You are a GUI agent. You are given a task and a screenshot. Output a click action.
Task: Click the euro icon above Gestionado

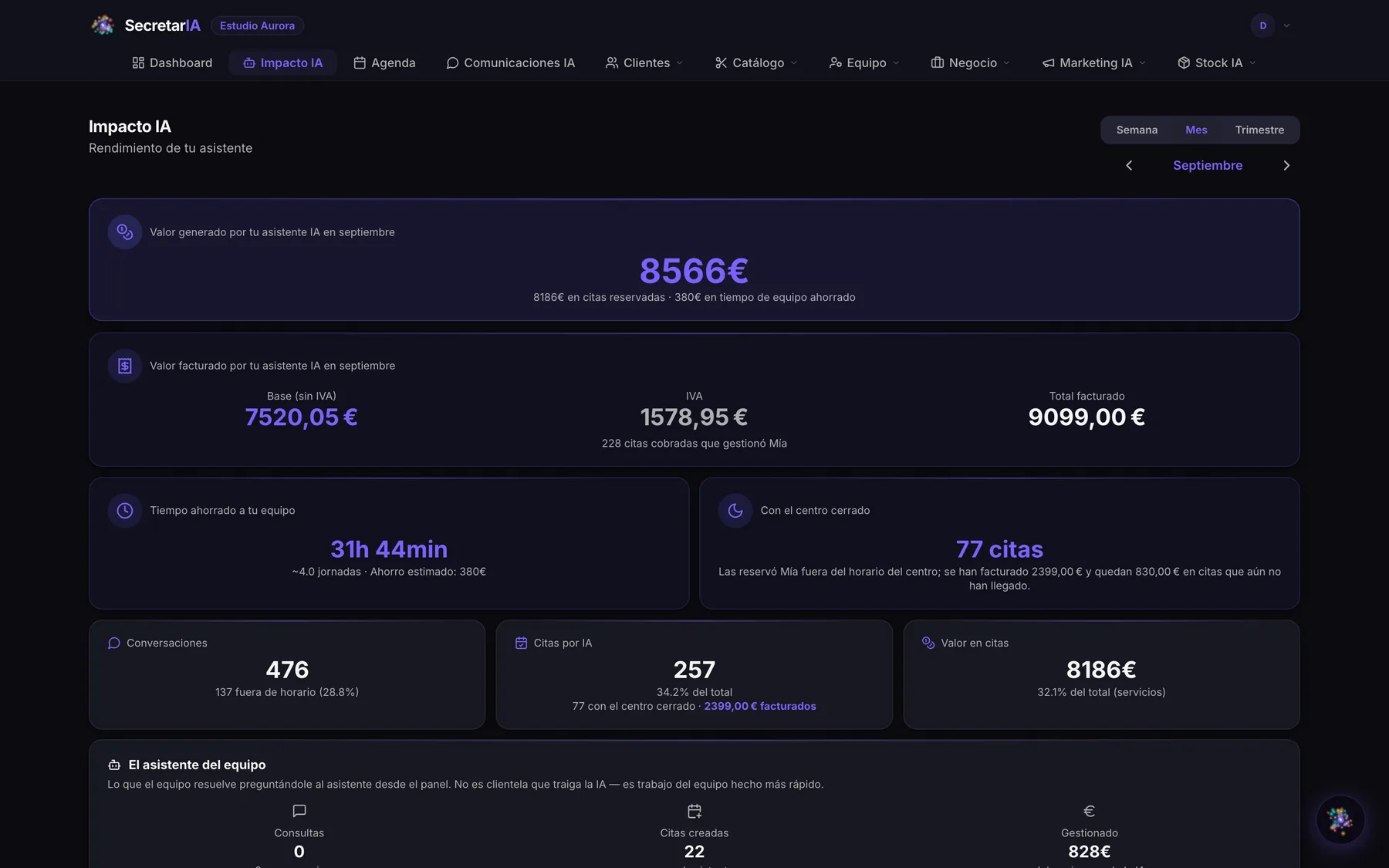(x=1090, y=811)
